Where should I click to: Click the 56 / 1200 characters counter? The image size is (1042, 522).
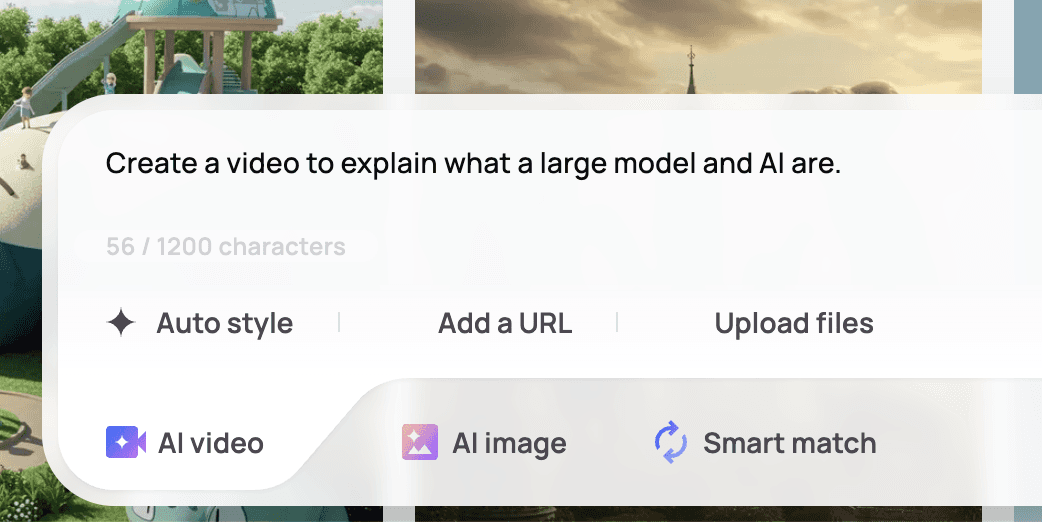click(226, 246)
